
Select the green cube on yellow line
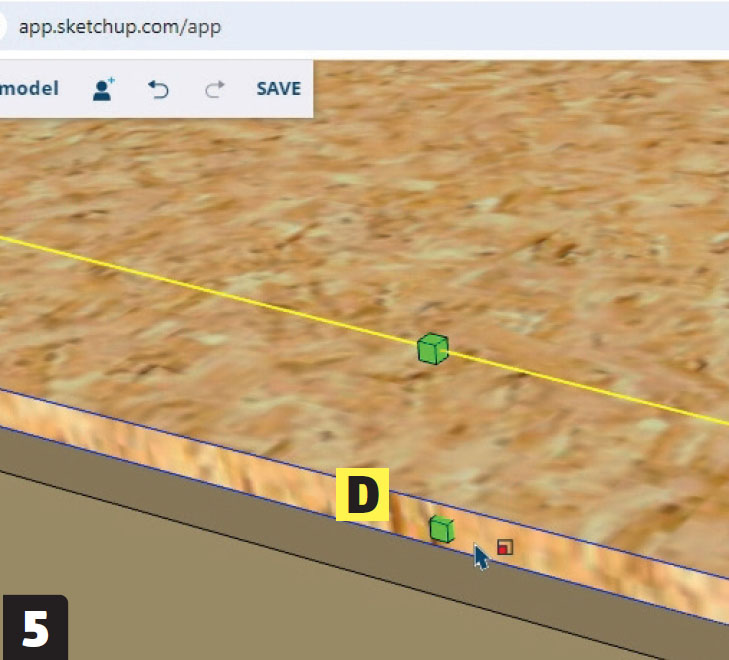coord(433,349)
